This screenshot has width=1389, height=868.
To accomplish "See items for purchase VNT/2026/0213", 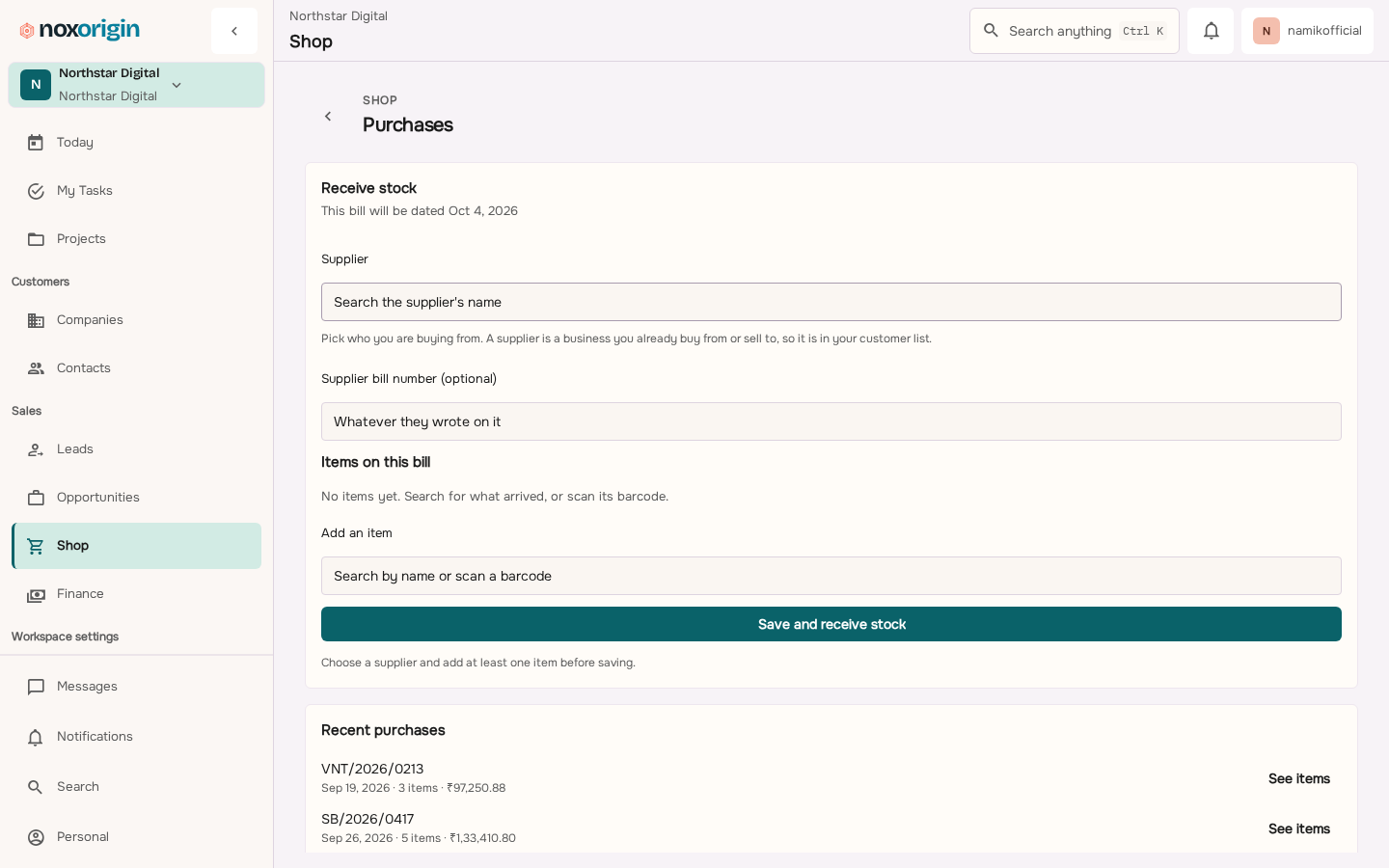I will [1298, 778].
